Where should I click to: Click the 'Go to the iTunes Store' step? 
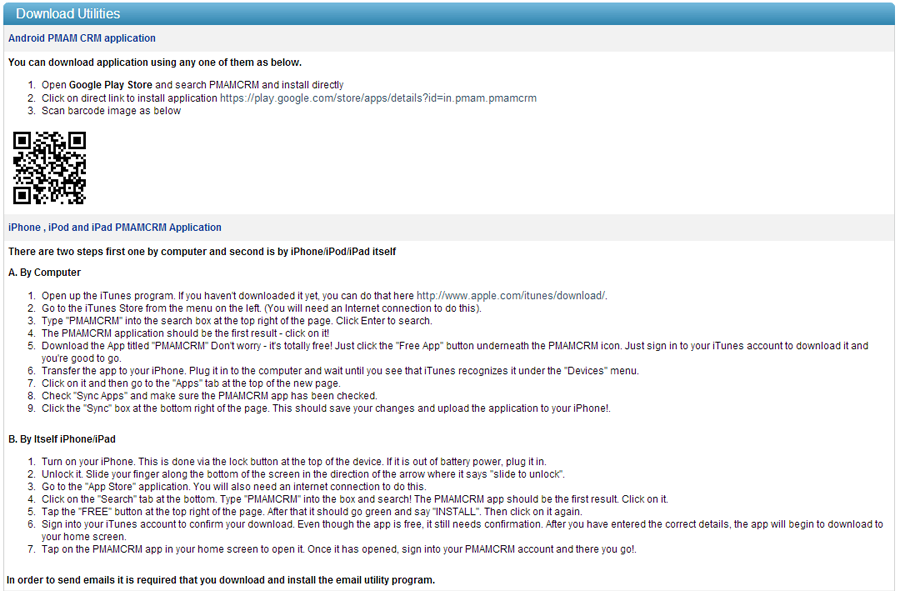pyautogui.click(x=261, y=308)
